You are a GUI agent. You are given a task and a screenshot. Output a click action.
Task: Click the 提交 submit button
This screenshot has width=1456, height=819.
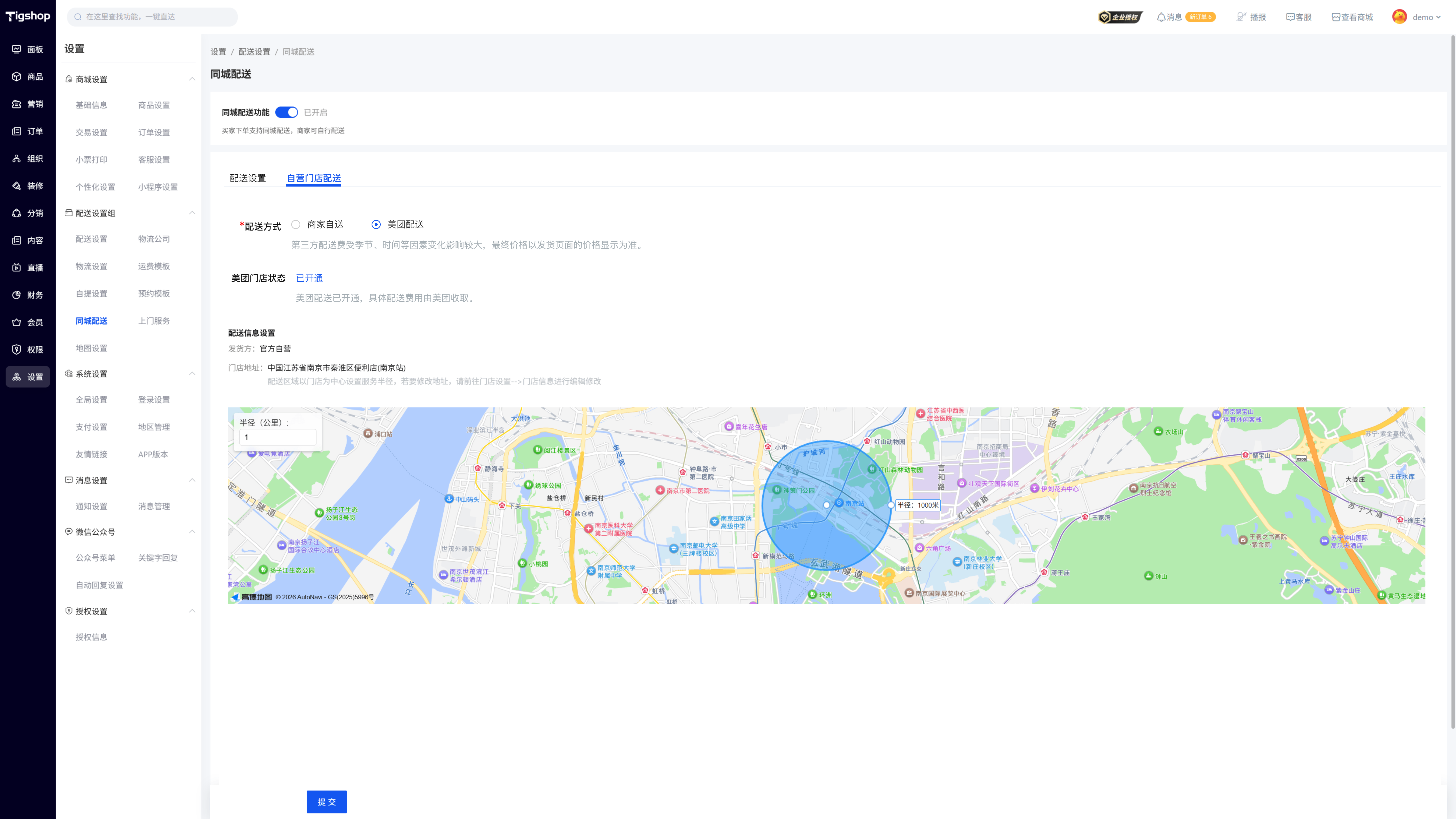pos(327,802)
